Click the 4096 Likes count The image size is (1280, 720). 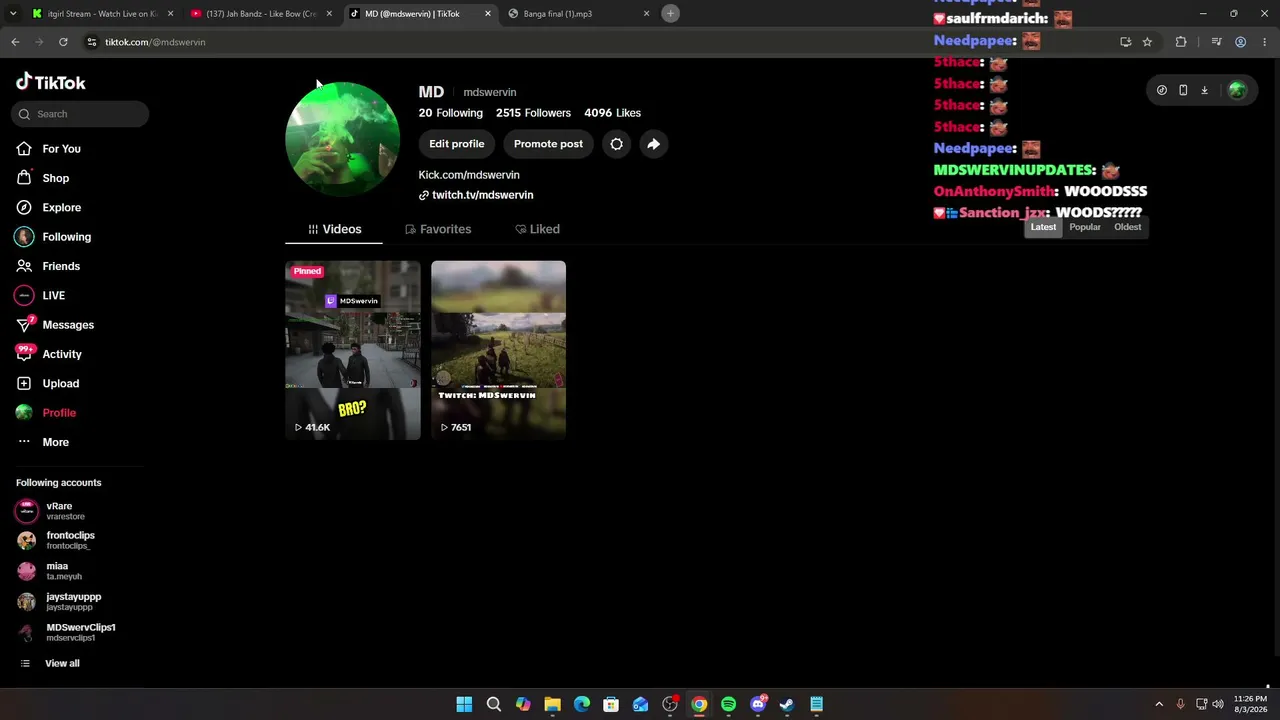tap(612, 113)
